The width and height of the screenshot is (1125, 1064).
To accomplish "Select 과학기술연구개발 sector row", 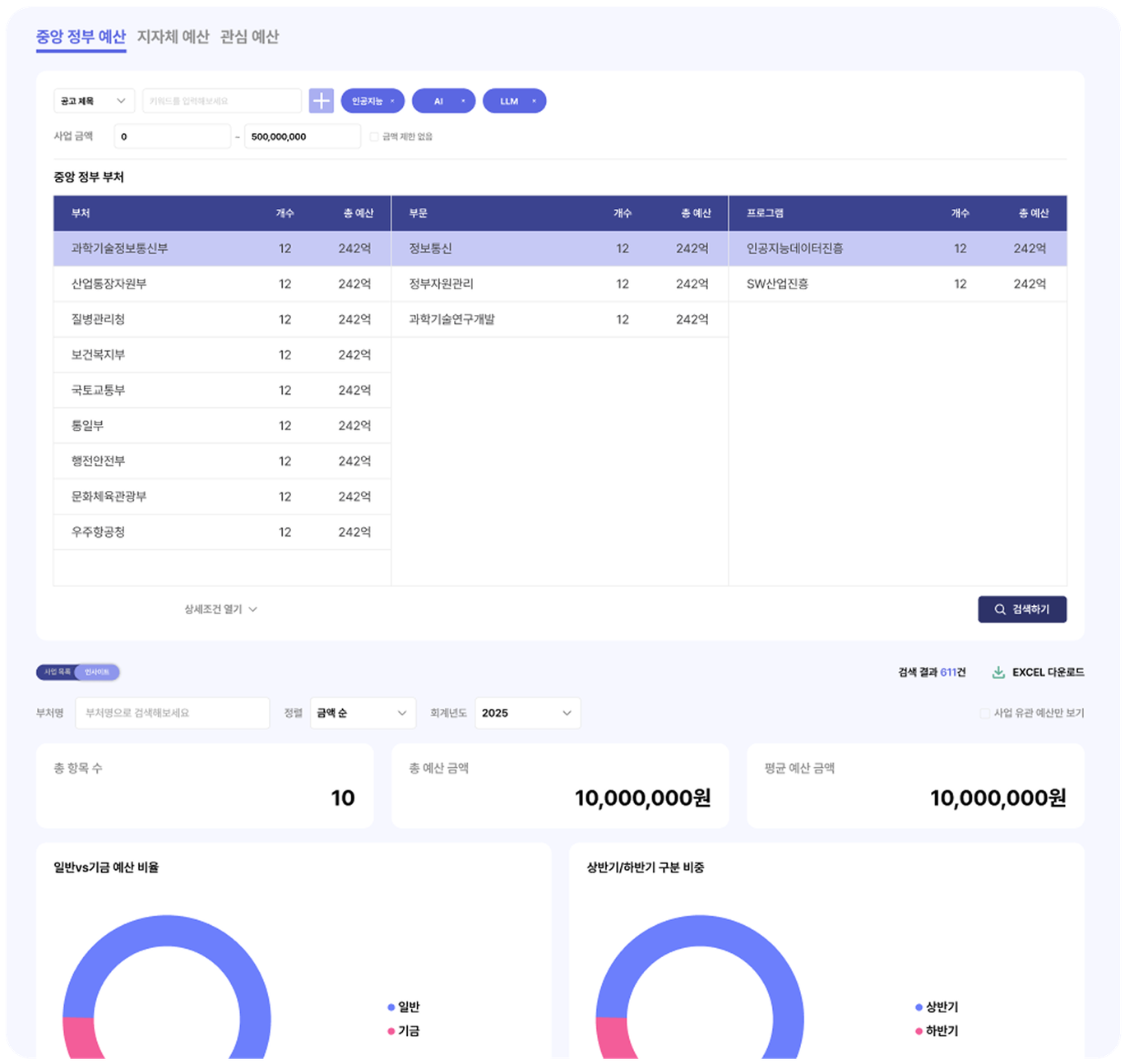I will click(x=560, y=319).
